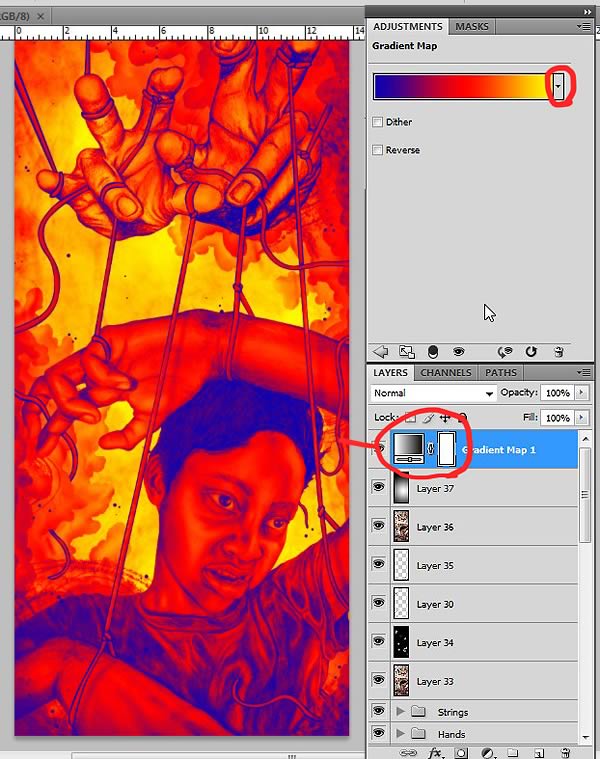Screen dimensions: 600x759
Task: Expand the Strings layer group
Action: coord(400,711)
